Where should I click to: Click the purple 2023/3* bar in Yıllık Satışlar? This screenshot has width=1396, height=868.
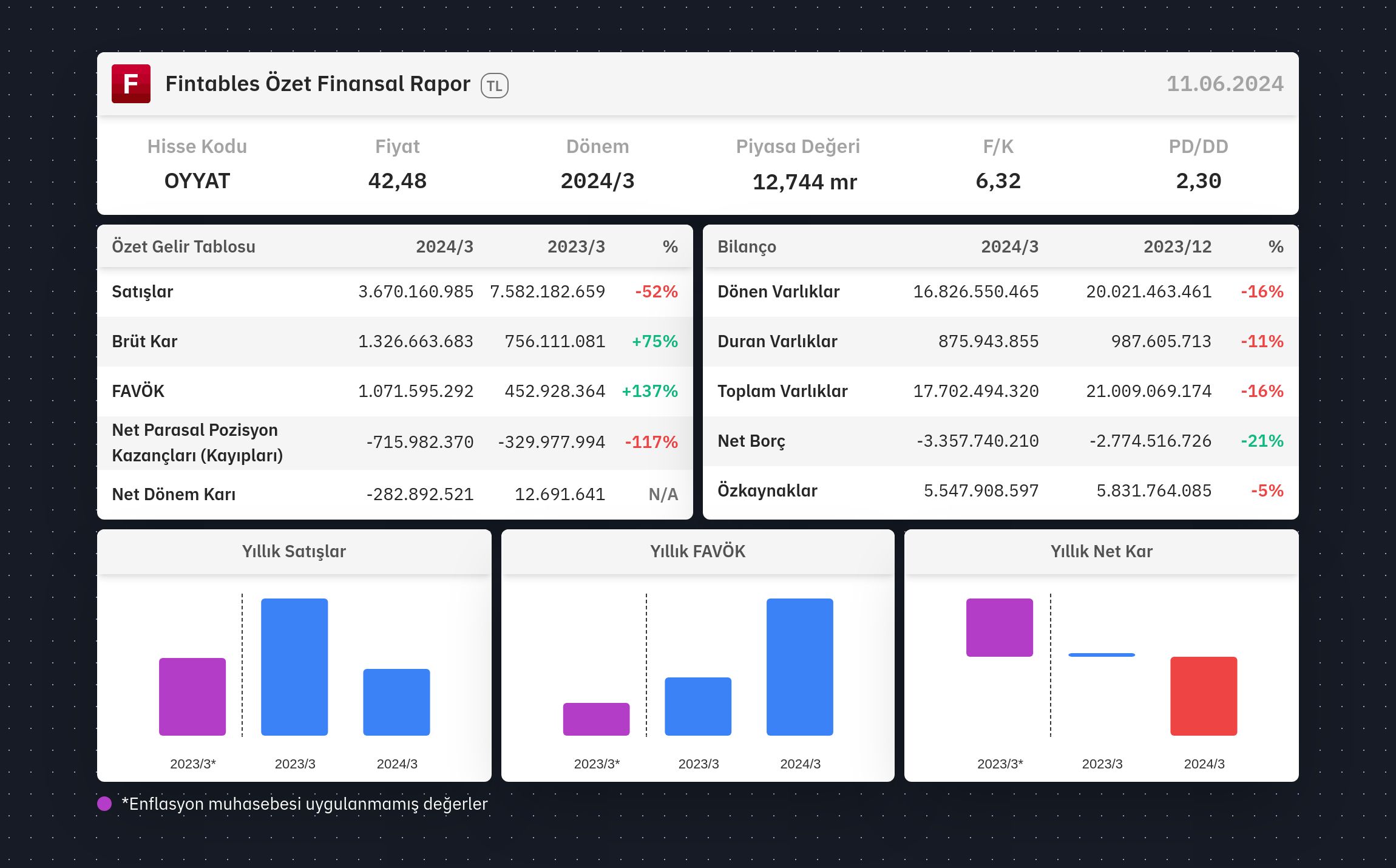tap(192, 697)
